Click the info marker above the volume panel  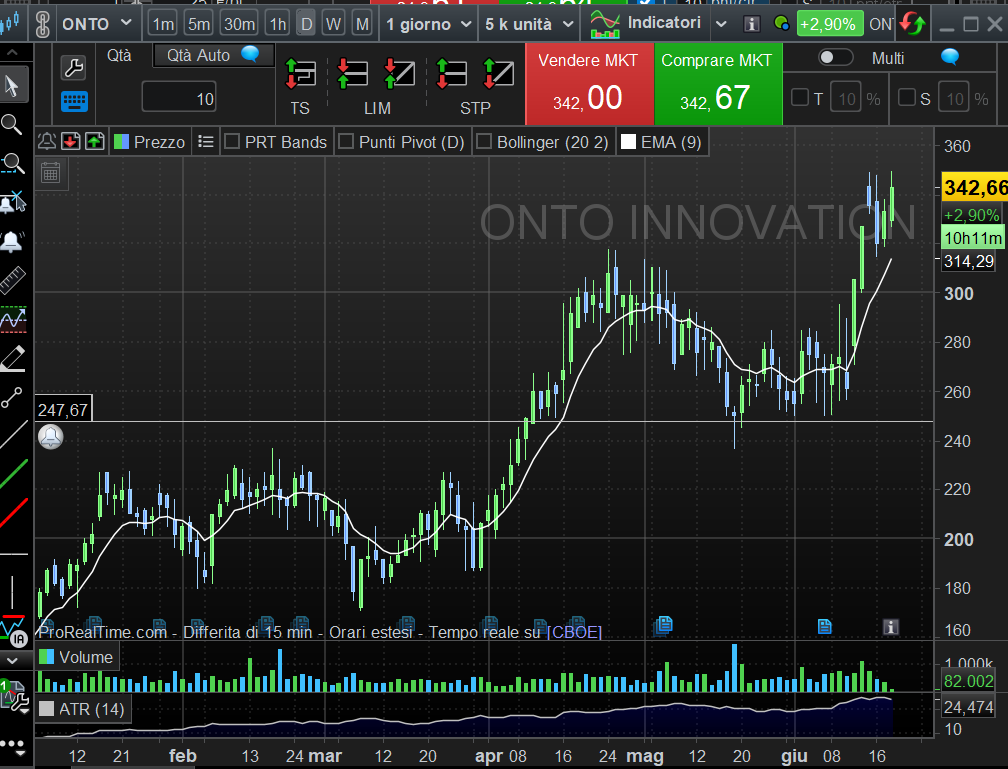(890, 627)
